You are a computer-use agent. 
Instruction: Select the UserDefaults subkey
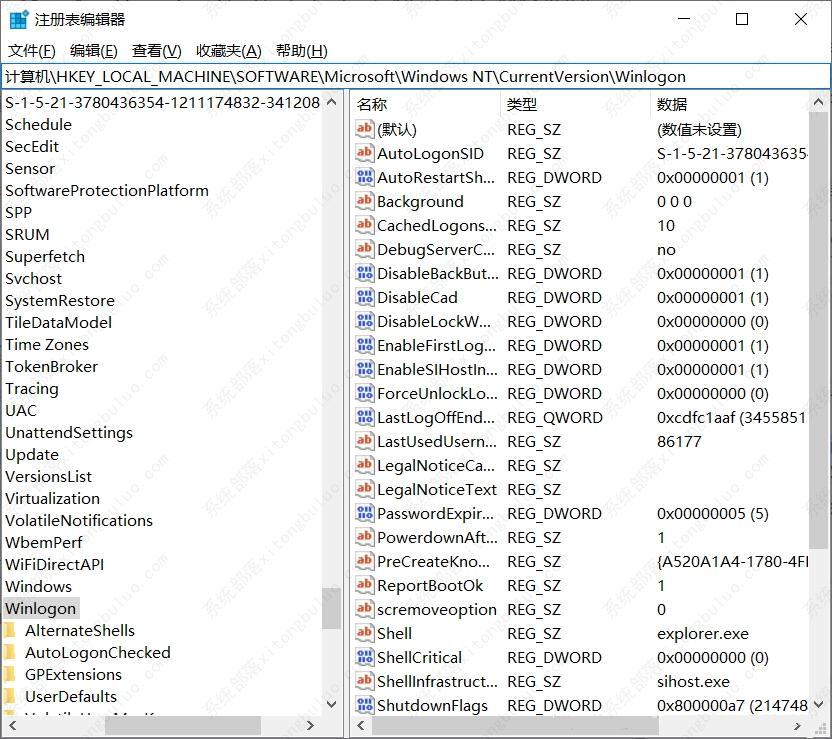(70, 697)
